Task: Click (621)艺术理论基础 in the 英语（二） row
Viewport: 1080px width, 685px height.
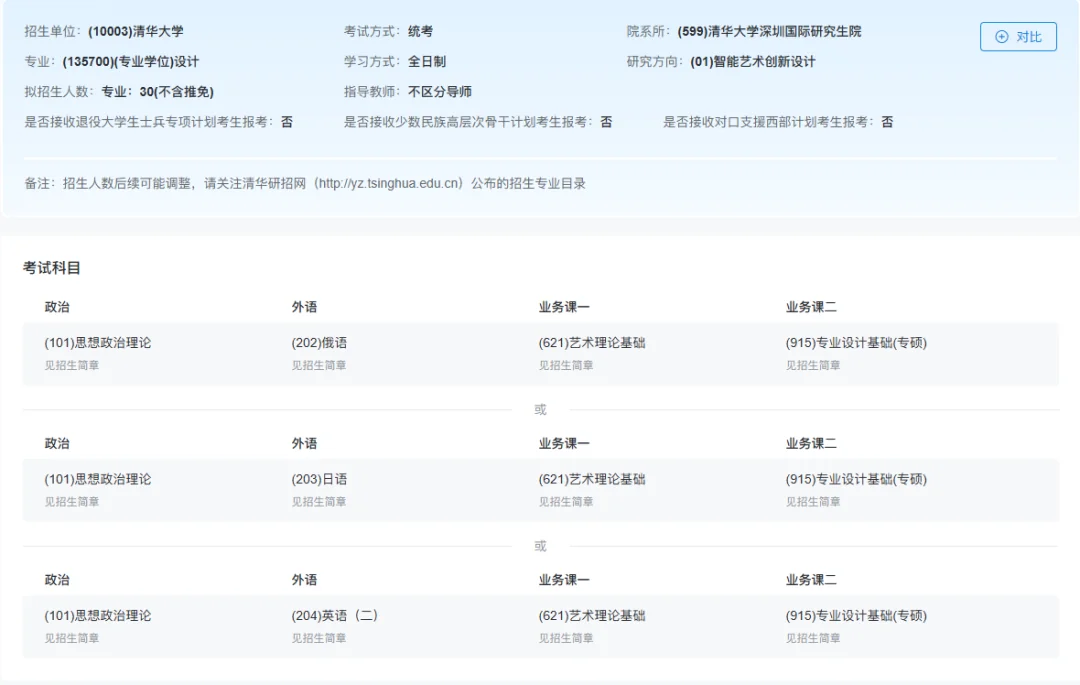Action: pos(592,615)
